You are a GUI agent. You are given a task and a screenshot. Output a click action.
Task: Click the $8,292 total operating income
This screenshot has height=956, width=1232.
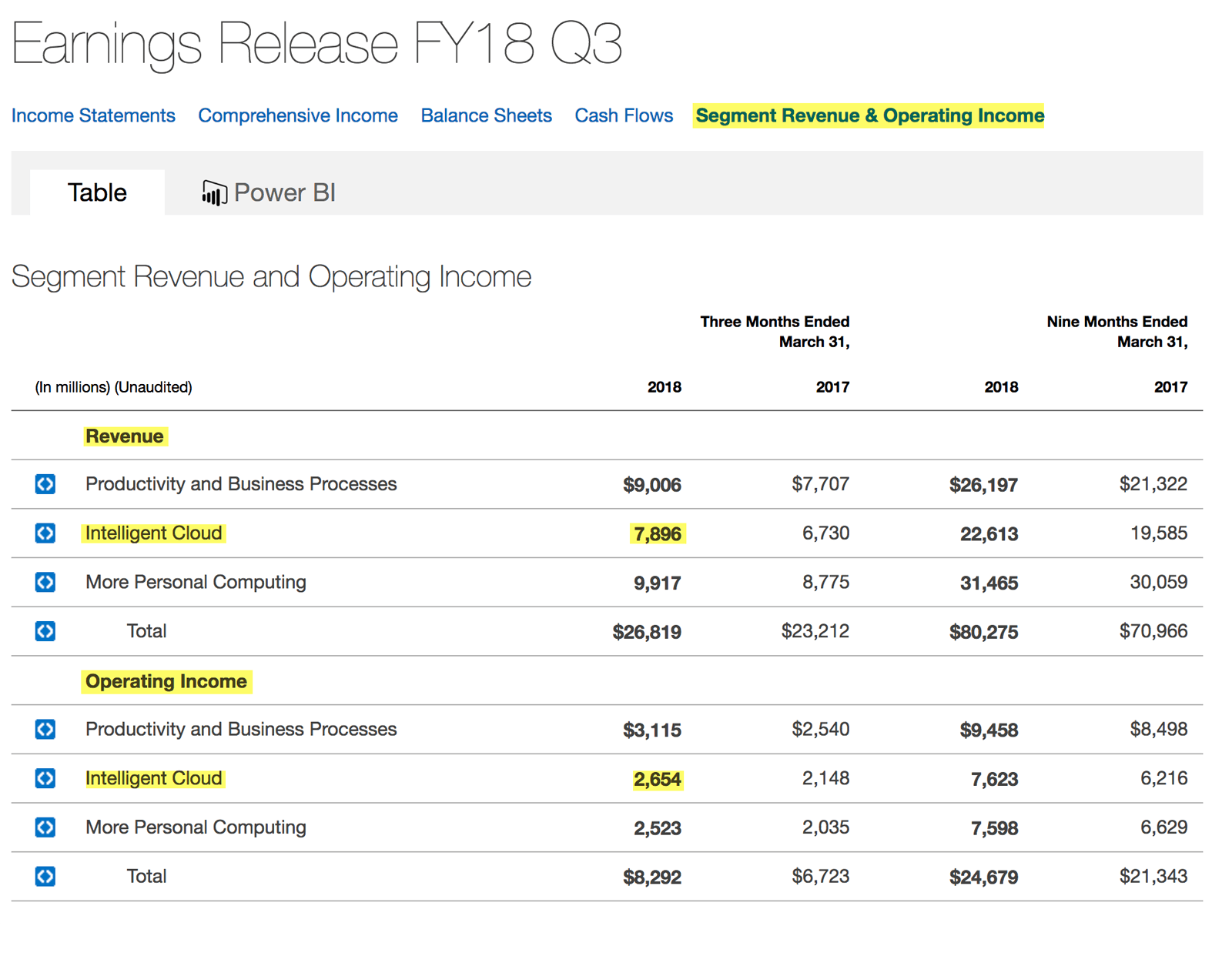652,877
